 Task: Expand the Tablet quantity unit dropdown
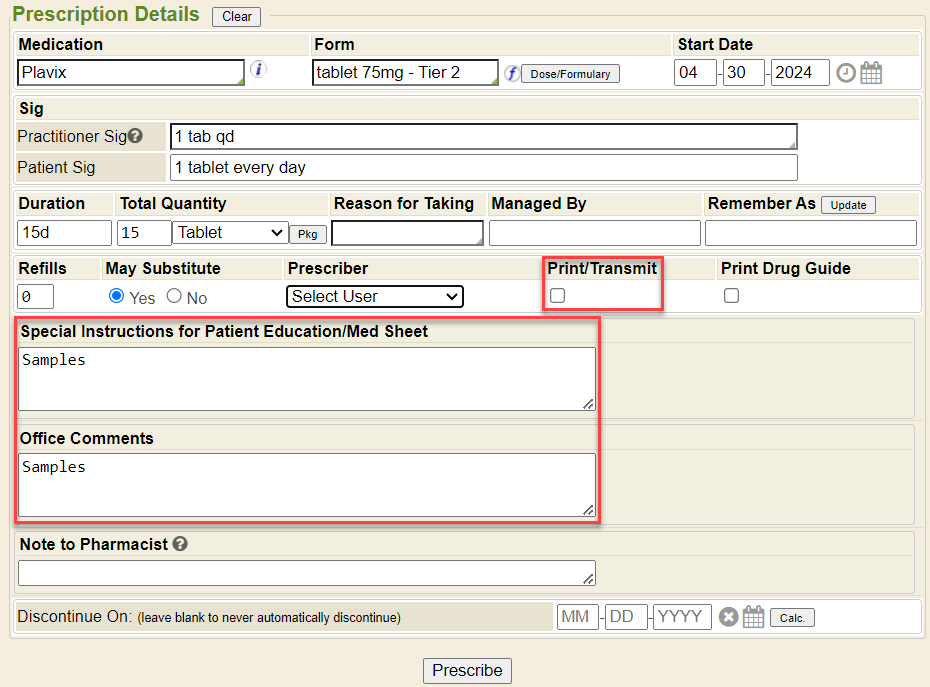tap(230, 233)
